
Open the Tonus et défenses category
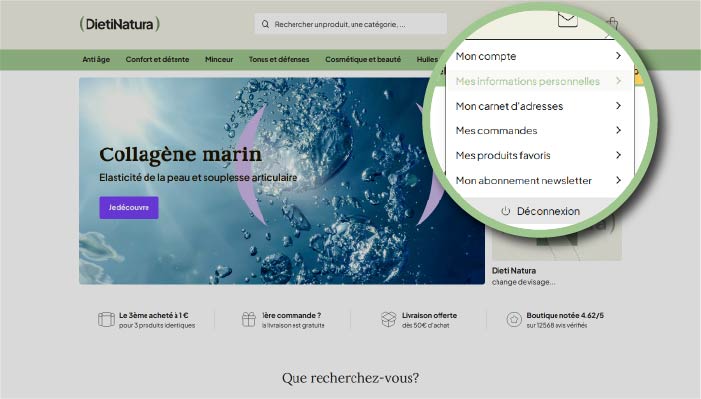(279, 59)
